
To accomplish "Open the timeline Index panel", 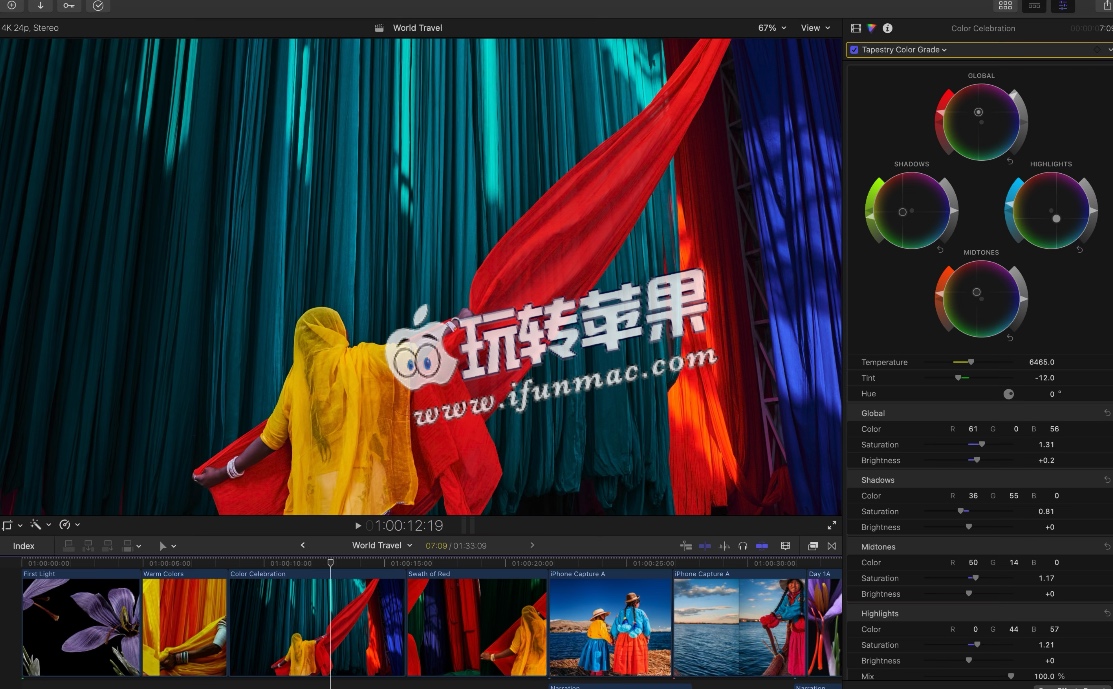I will (x=24, y=546).
